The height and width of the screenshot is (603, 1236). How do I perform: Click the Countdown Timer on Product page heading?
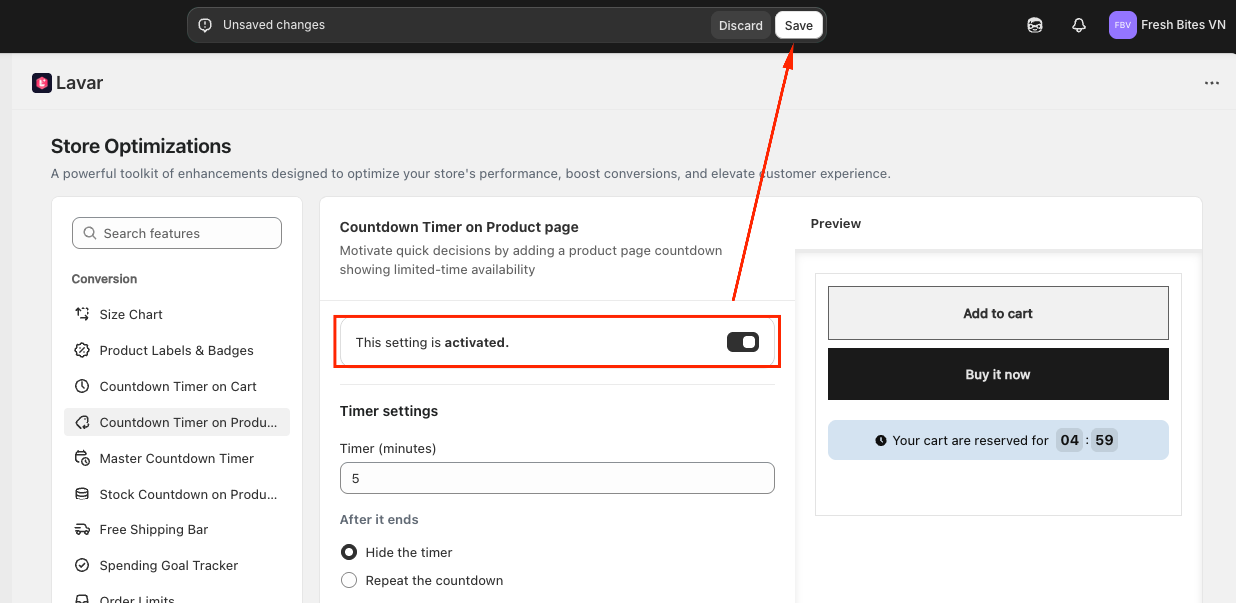459,227
